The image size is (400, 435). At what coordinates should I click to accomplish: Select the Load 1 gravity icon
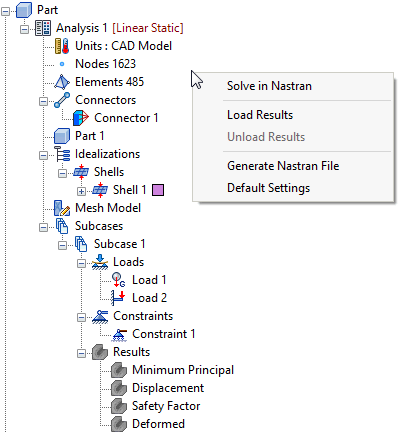pos(119,280)
